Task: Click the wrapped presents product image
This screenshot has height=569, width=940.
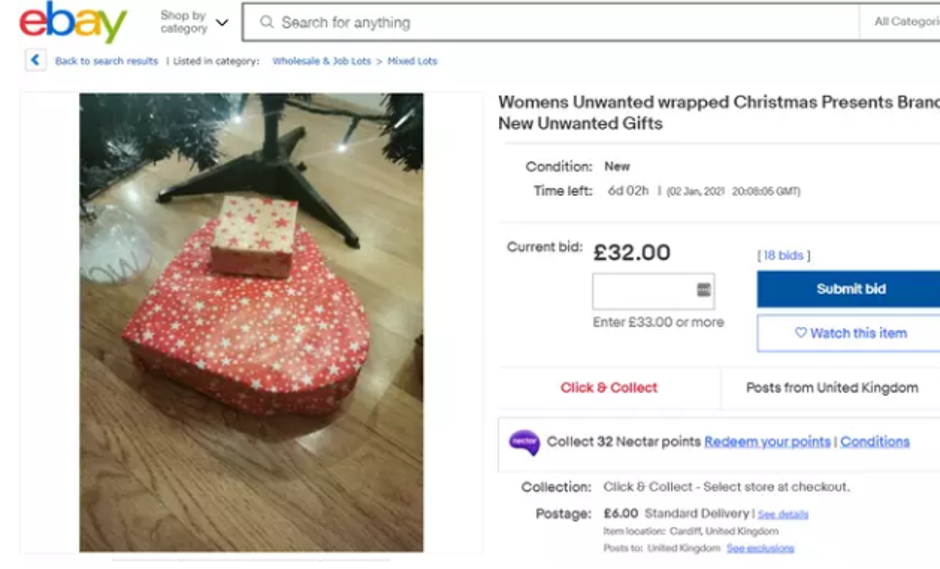Action: [x=251, y=322]
